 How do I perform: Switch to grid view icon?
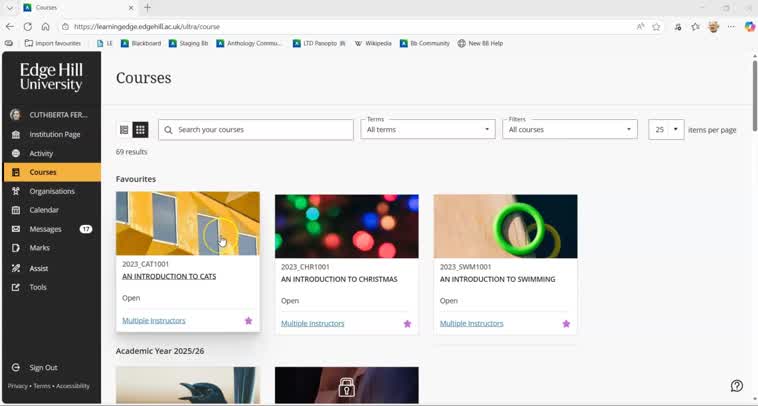click(140, 130)
